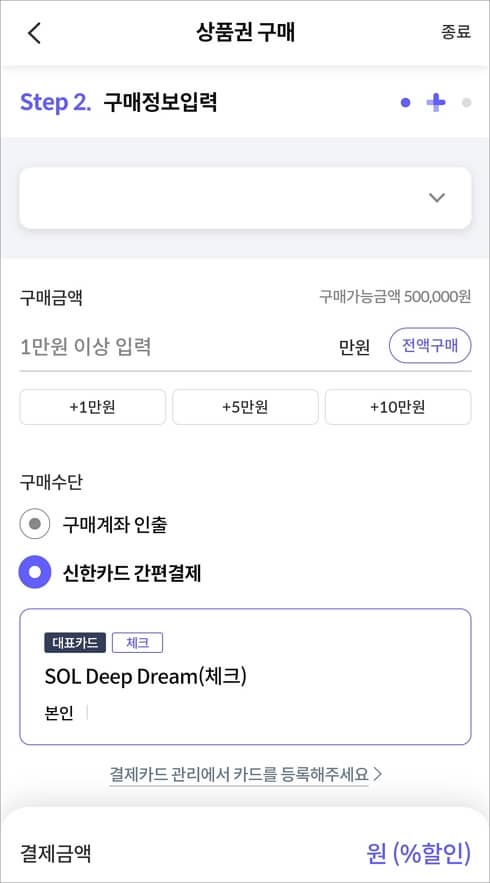Add +1만원 to purchase amount
Viewport: 490px width, 883px height.
click(93, 407)
